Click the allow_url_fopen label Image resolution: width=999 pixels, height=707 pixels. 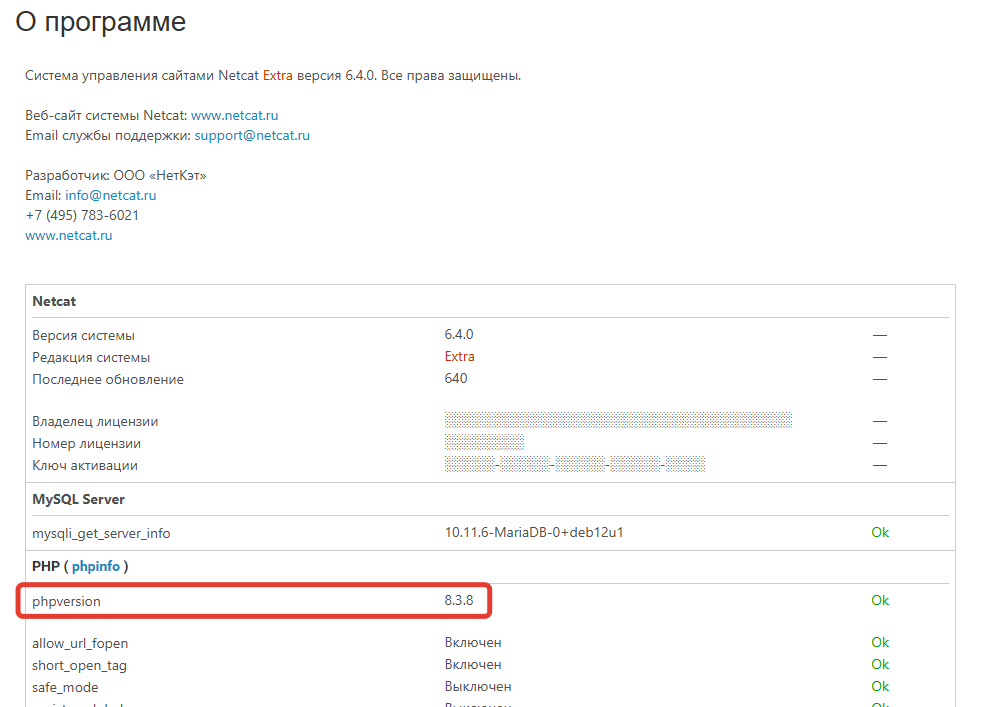click(x=80, y=643)
